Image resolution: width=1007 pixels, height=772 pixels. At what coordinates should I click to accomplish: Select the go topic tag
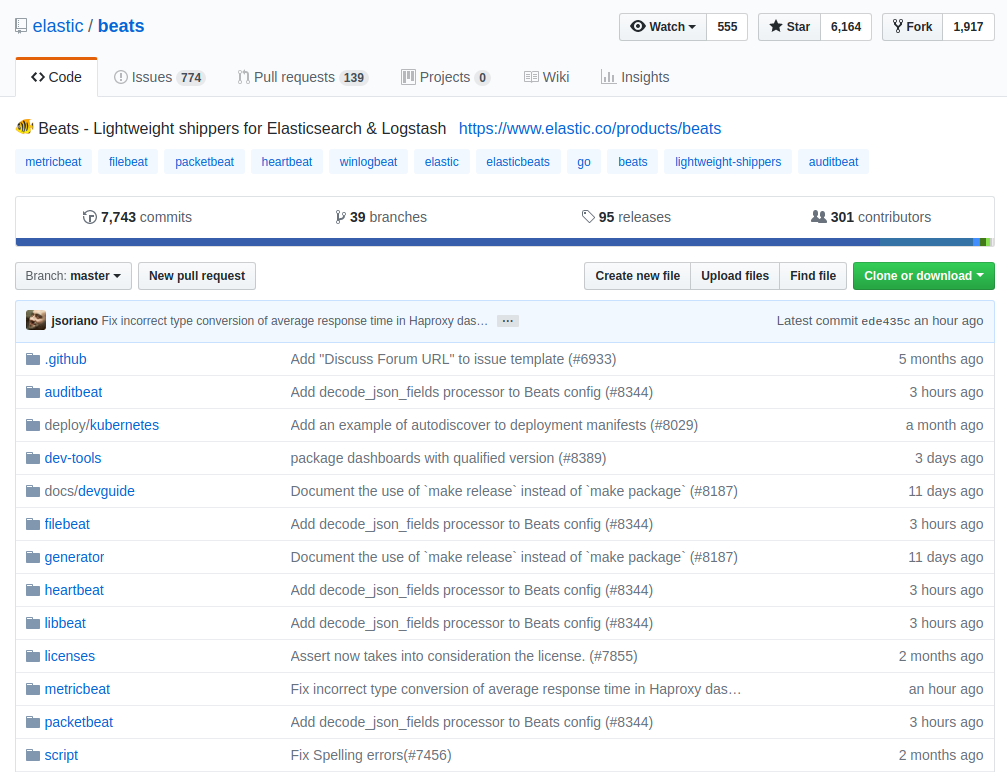(584, 162)
